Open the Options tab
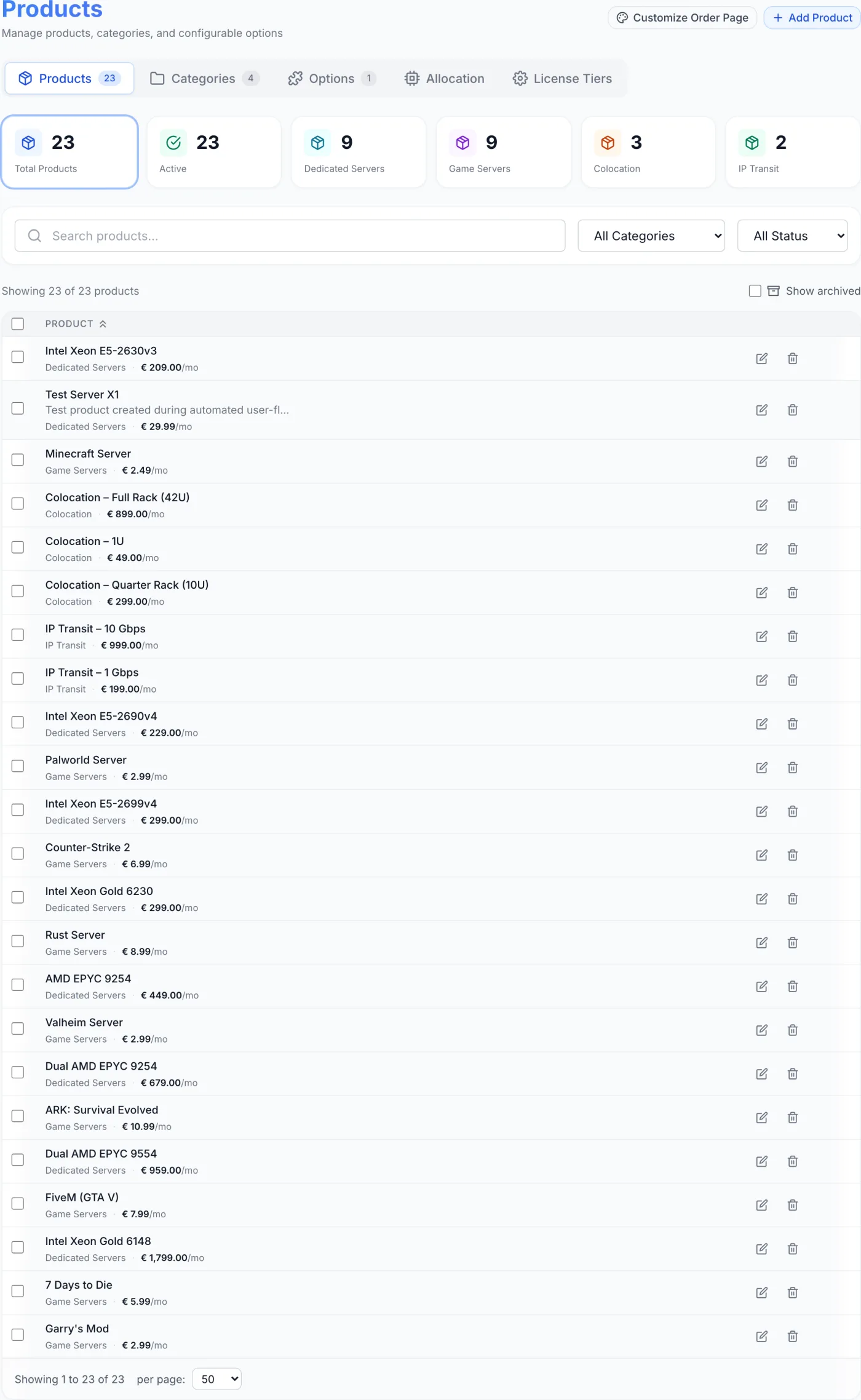The image size is (861, 1400). pyautogui.click(x=332, y=78)
